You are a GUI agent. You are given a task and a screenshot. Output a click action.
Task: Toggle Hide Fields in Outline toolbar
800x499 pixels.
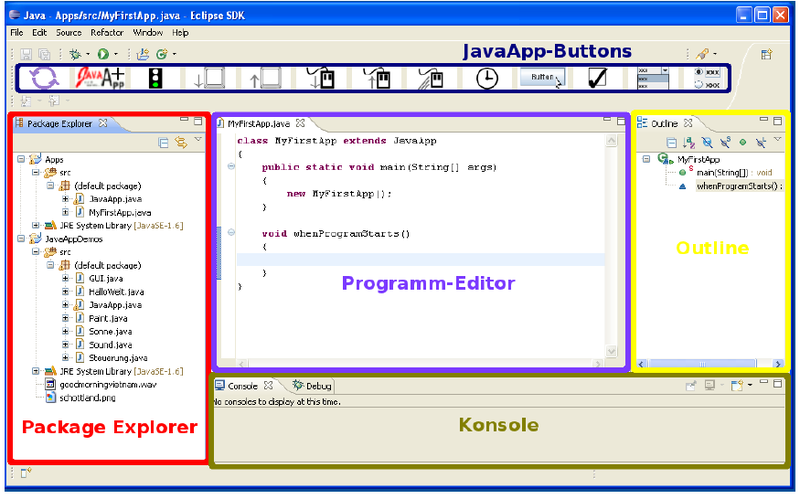707,143
